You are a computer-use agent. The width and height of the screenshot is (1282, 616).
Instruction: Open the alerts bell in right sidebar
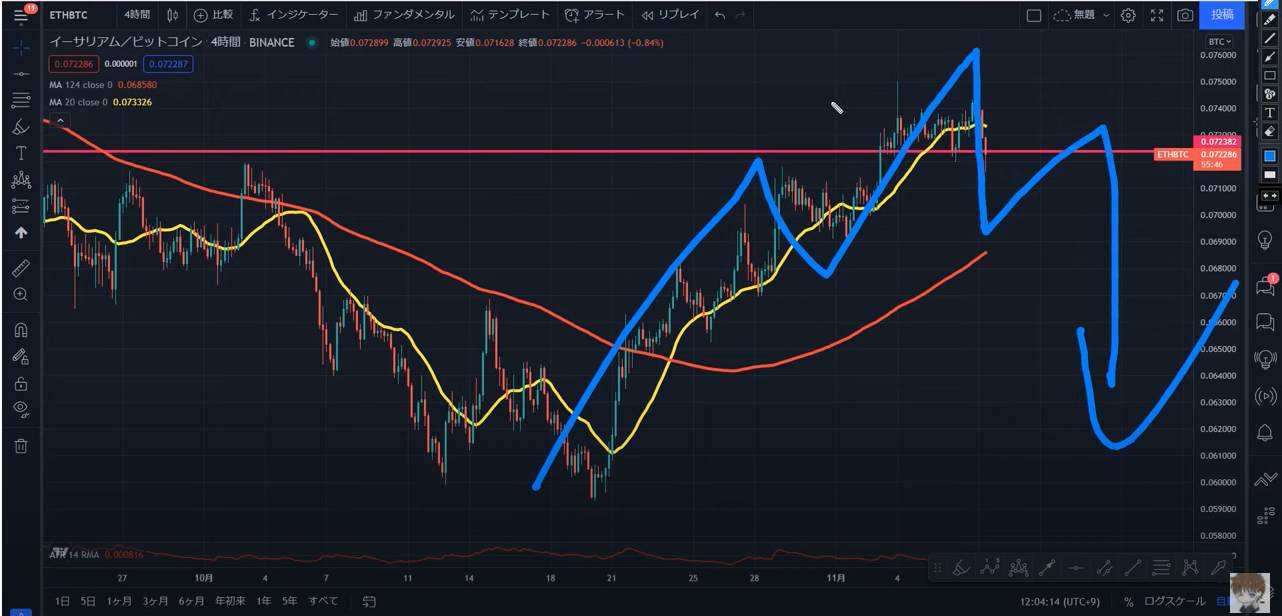pos(1264,432)
